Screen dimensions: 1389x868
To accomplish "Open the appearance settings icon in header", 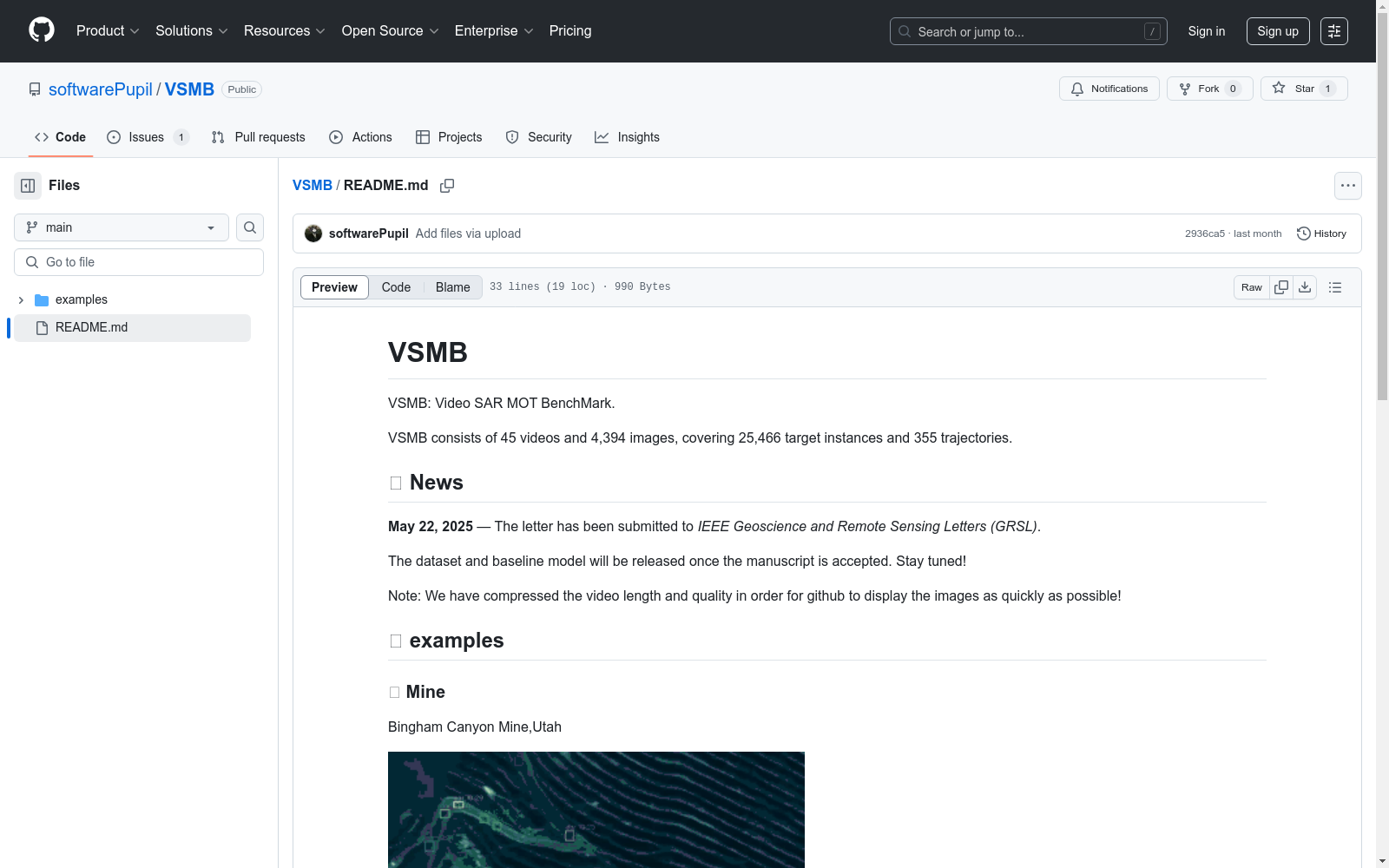I will point(1334,31).
